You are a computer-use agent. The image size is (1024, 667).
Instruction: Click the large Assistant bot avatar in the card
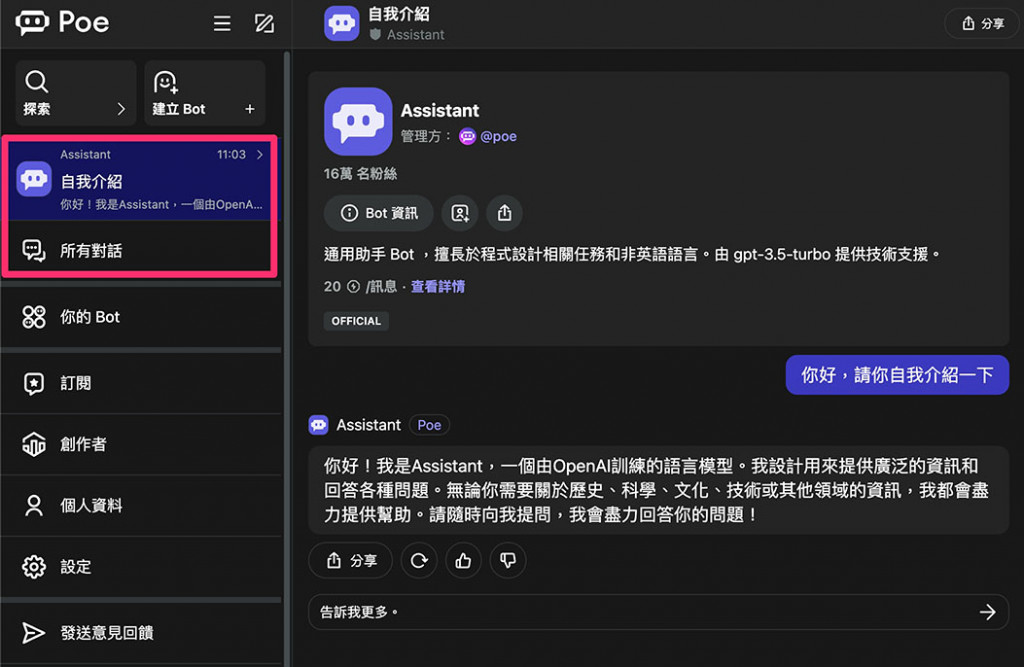pyautogui.click(x=358, y=121)
